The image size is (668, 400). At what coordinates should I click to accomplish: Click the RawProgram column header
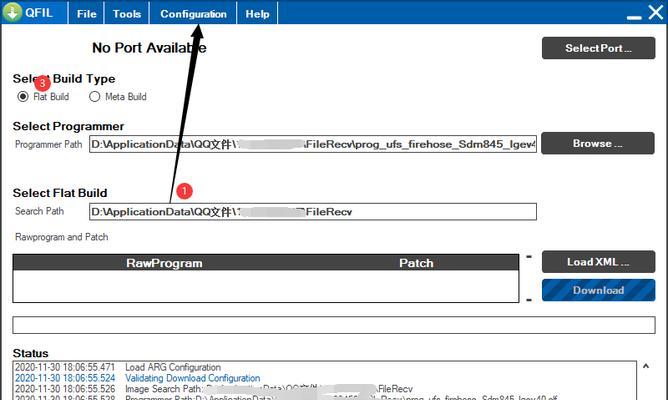click(164, 263)
